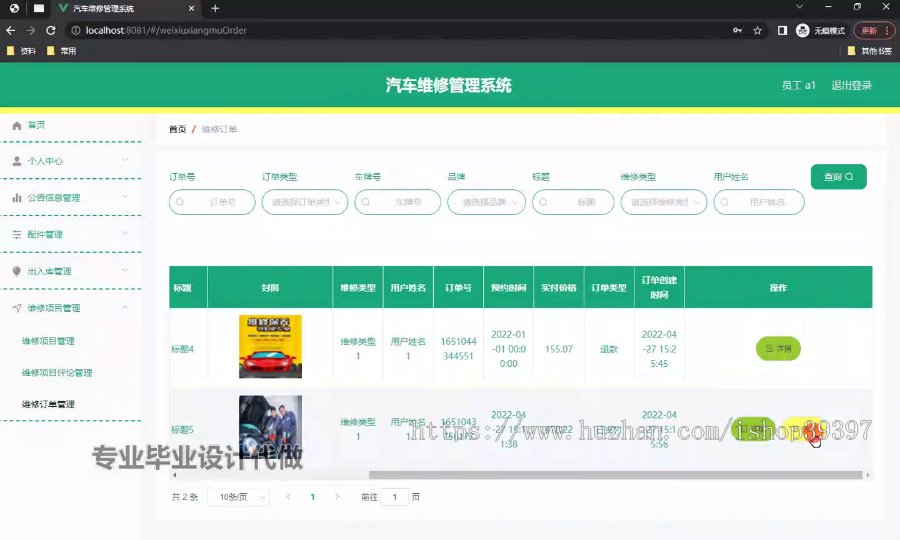
Task: Expand the 个人中心 menu chevron
Action: point(125,160)
